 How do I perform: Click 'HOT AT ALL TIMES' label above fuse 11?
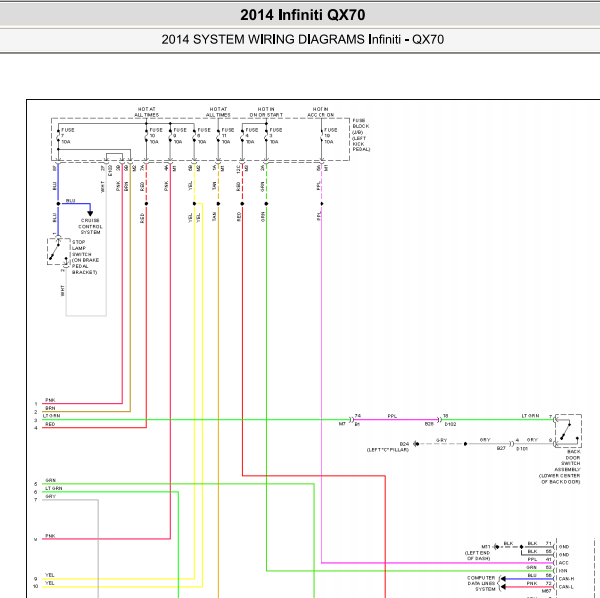(x=218, y=112)
